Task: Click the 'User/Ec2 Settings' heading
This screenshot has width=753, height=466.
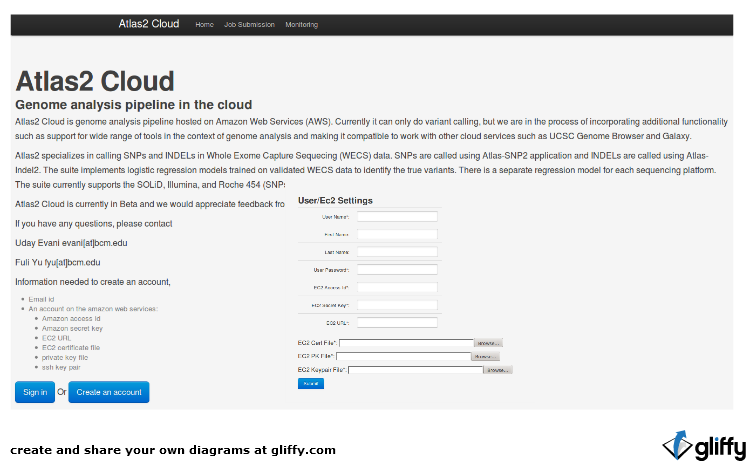Action: 335,200
